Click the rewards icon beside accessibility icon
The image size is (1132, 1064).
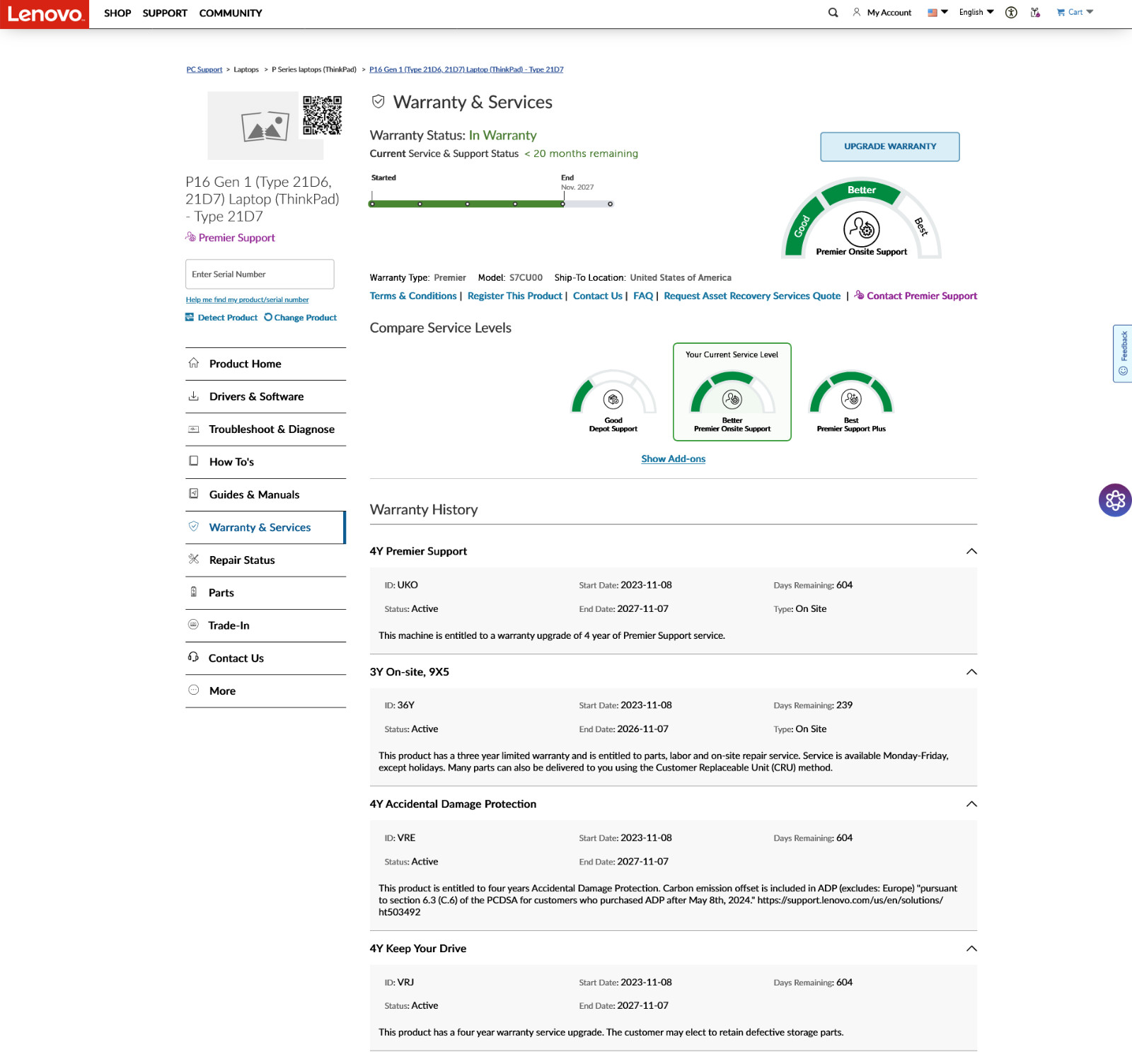click(1035, 13)
